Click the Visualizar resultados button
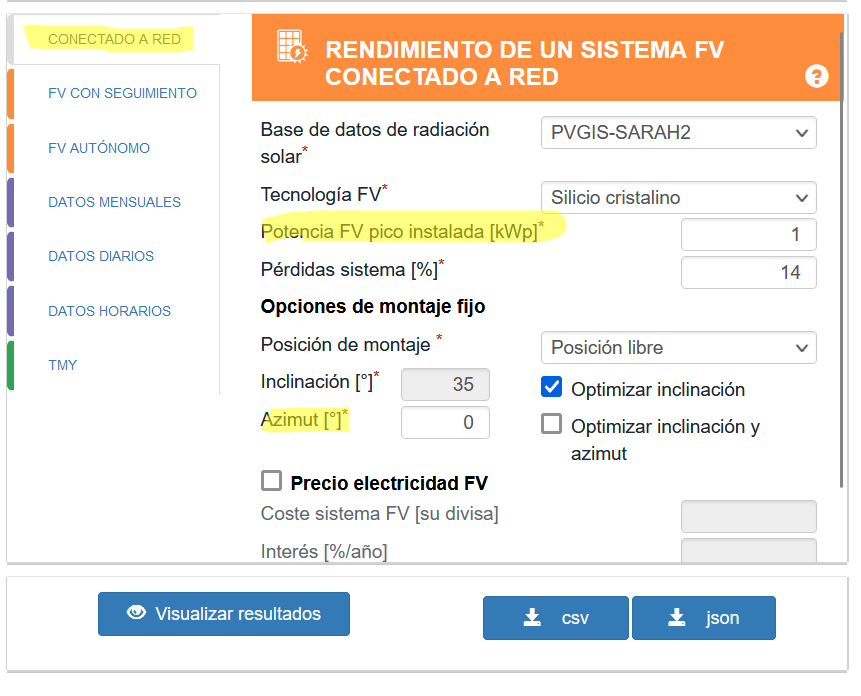This screenshot has width=861, height=696. [224, 614]
